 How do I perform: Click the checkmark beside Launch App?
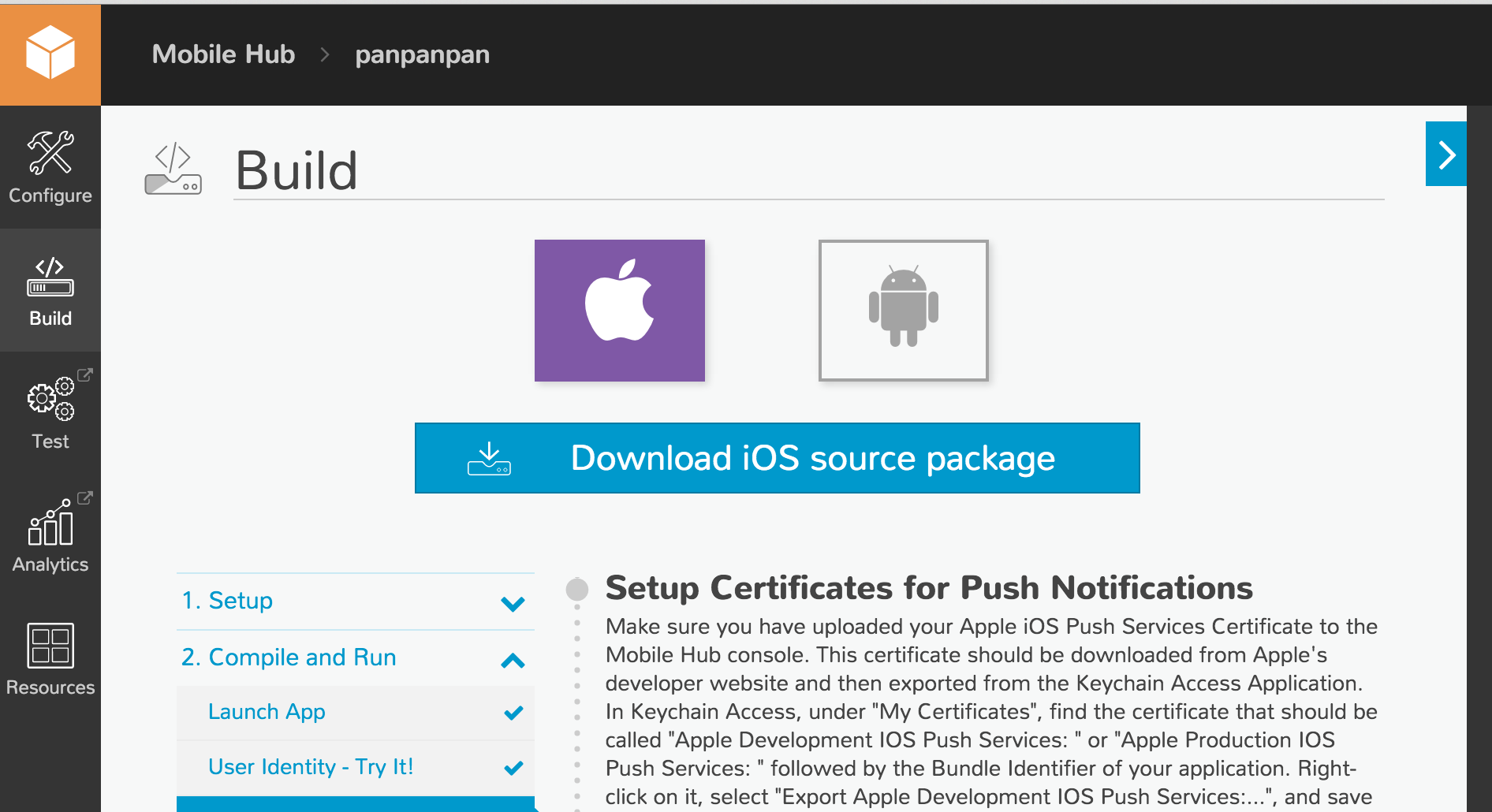tap(513, 713)
